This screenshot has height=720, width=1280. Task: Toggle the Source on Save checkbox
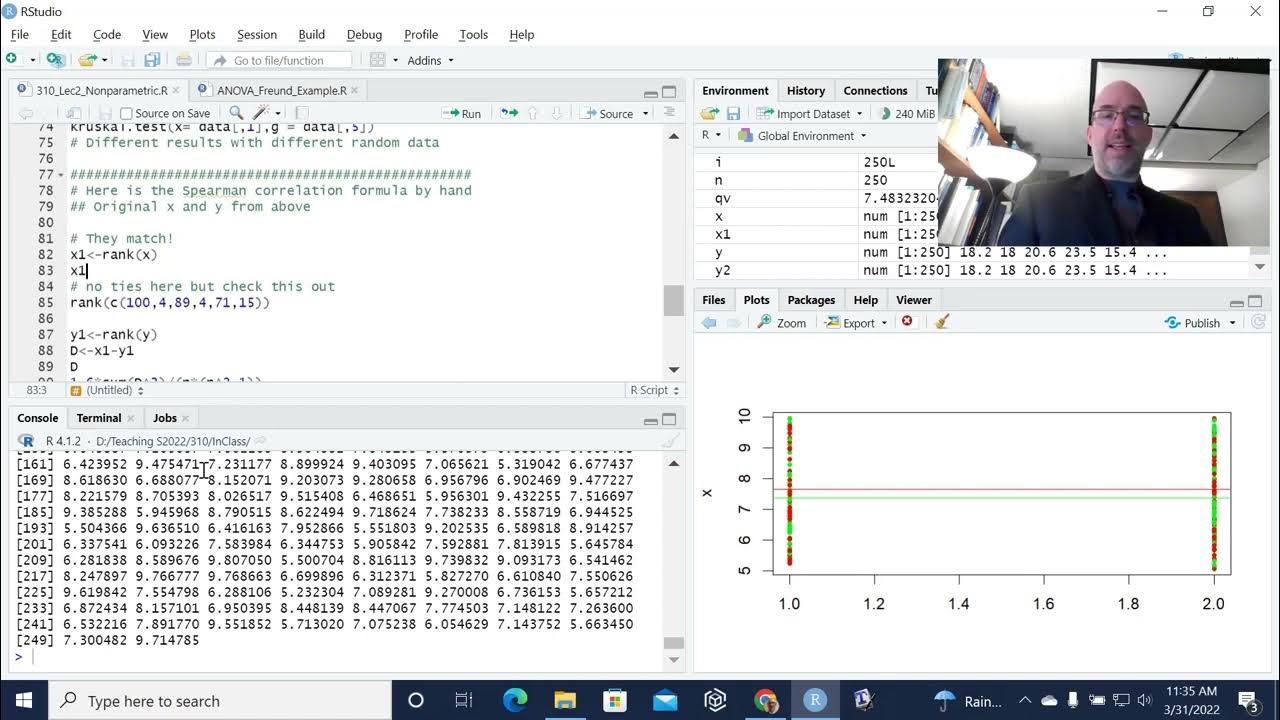(126, 113)
